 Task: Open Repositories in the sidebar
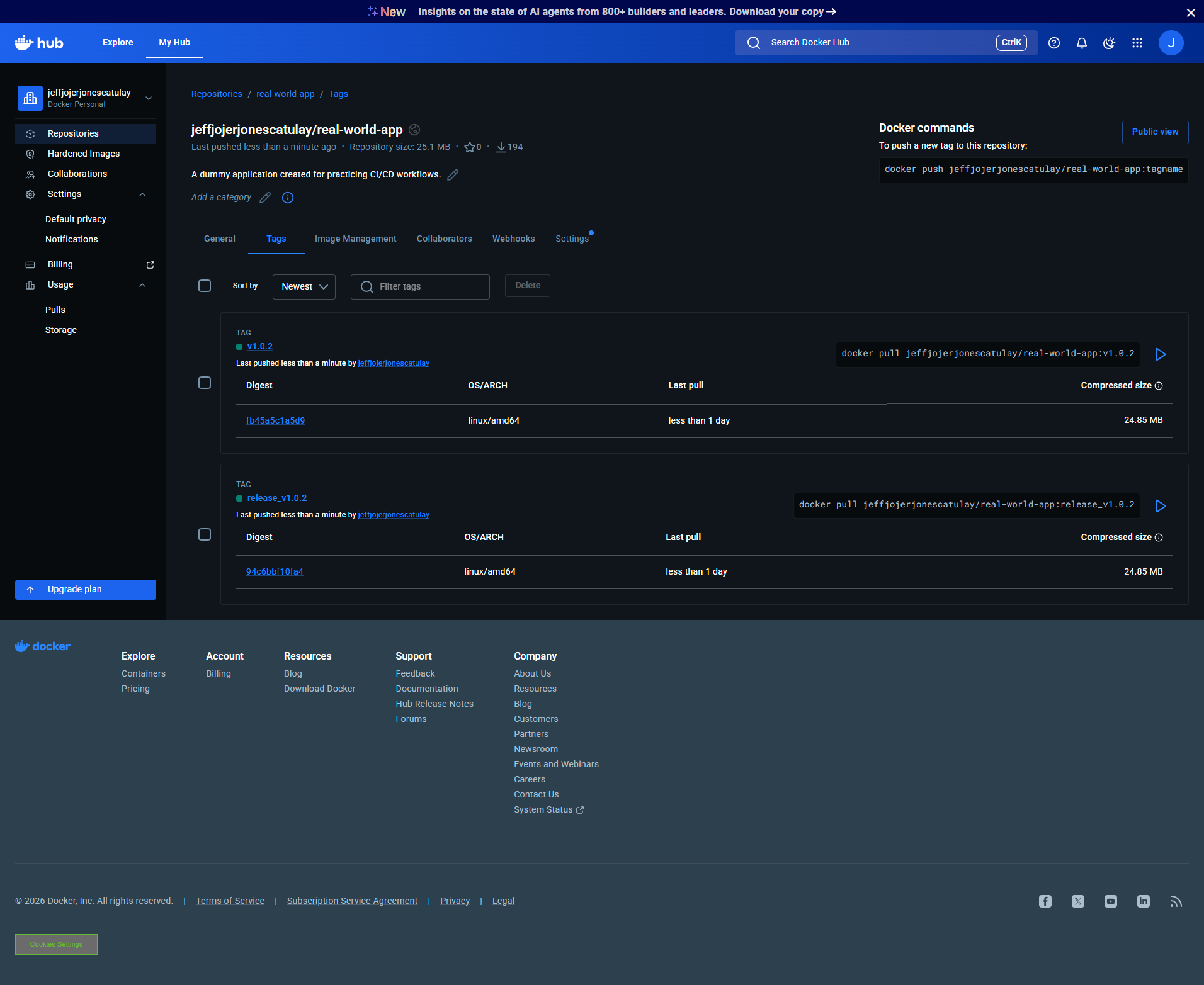coord(86,133)
